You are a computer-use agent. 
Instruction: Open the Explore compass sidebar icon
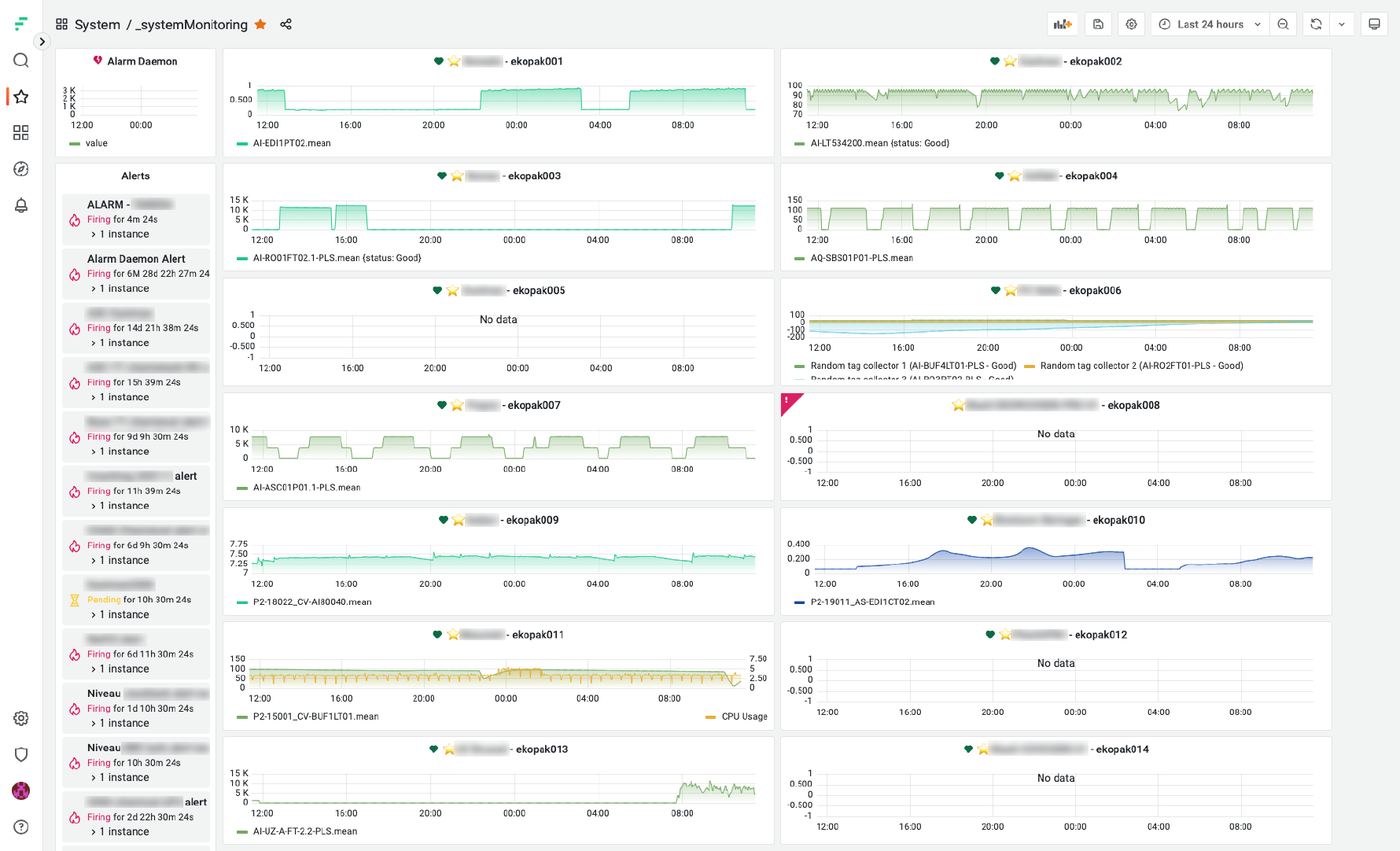pos(21,169)
